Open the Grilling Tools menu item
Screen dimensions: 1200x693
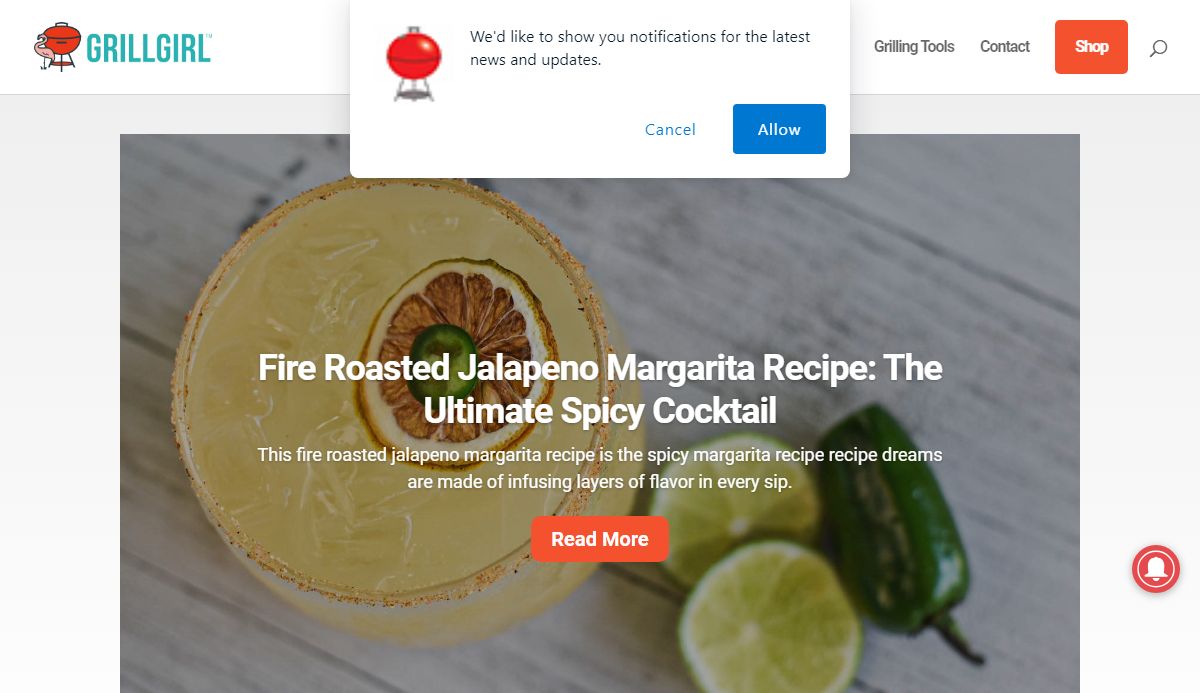914,47
